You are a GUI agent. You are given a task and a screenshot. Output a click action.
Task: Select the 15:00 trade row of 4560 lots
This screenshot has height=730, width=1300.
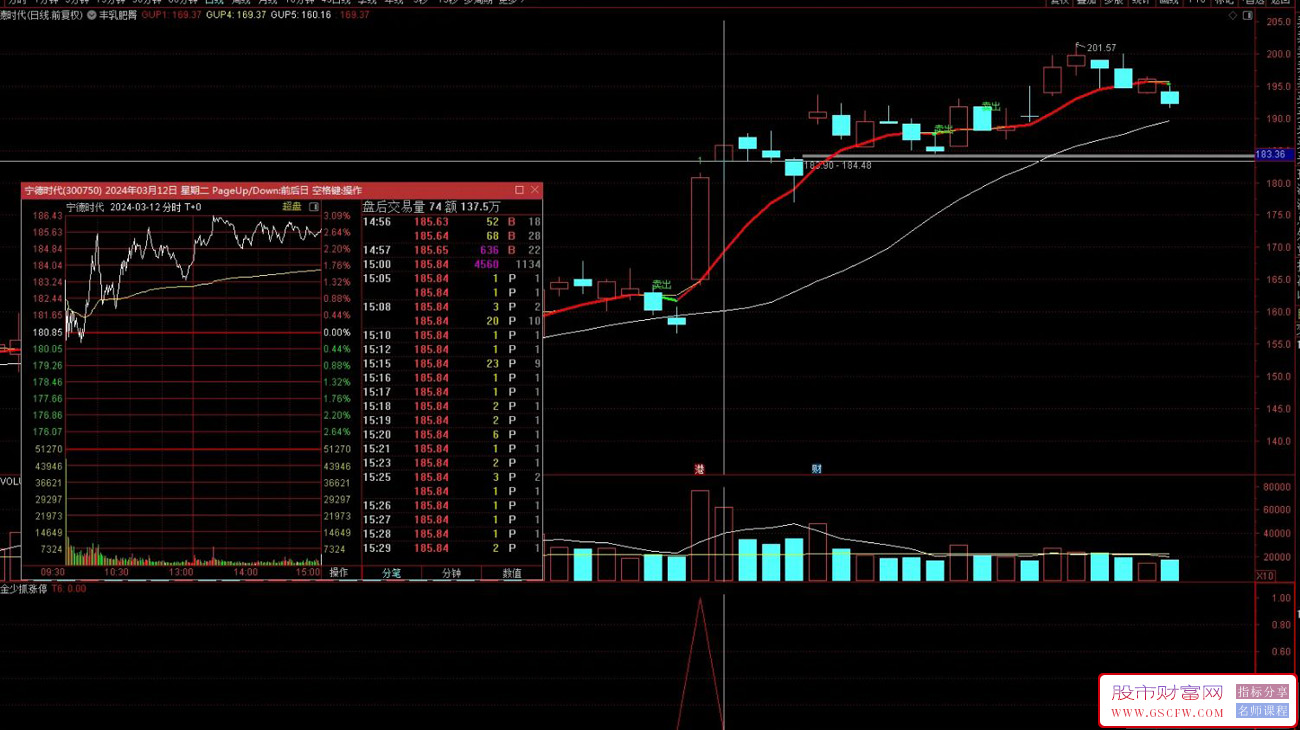click(452, 265)
